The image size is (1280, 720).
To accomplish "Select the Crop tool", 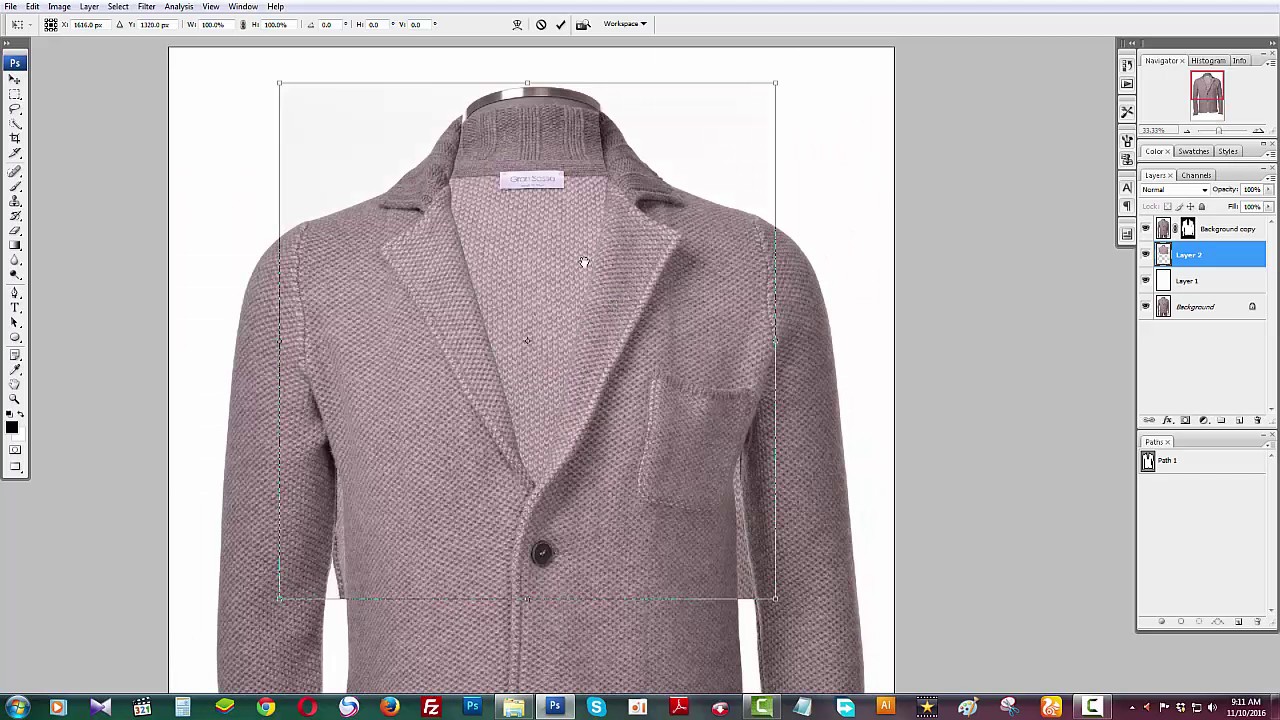I will click(15, 138).
